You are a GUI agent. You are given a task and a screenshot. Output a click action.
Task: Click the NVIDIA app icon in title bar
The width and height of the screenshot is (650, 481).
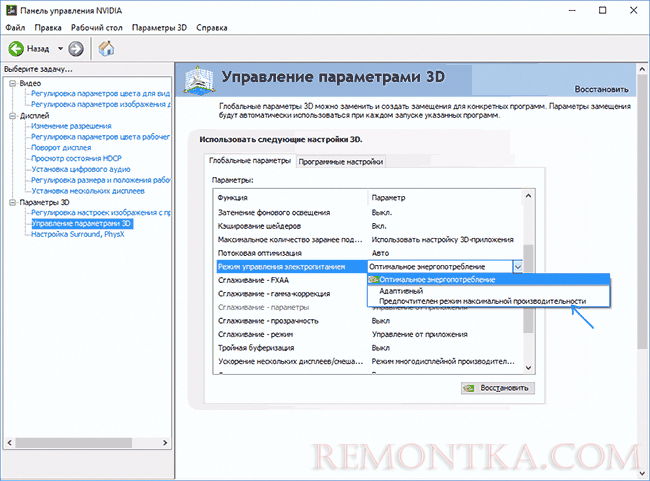pos(11,10)
